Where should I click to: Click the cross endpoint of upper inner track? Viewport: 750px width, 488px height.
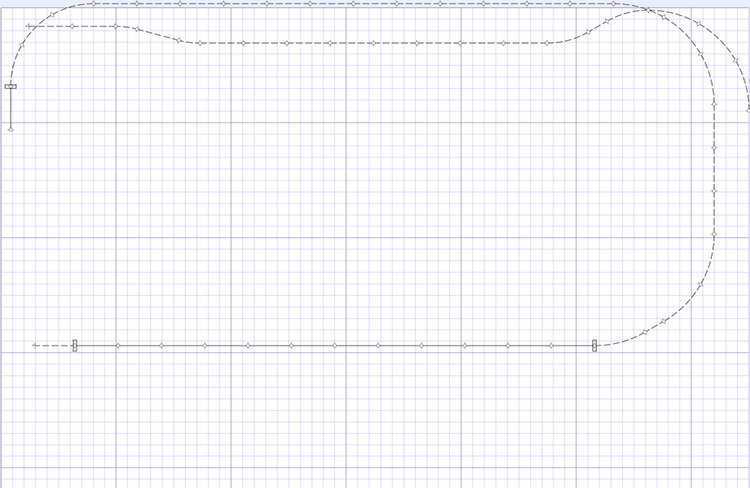(28, 26)
